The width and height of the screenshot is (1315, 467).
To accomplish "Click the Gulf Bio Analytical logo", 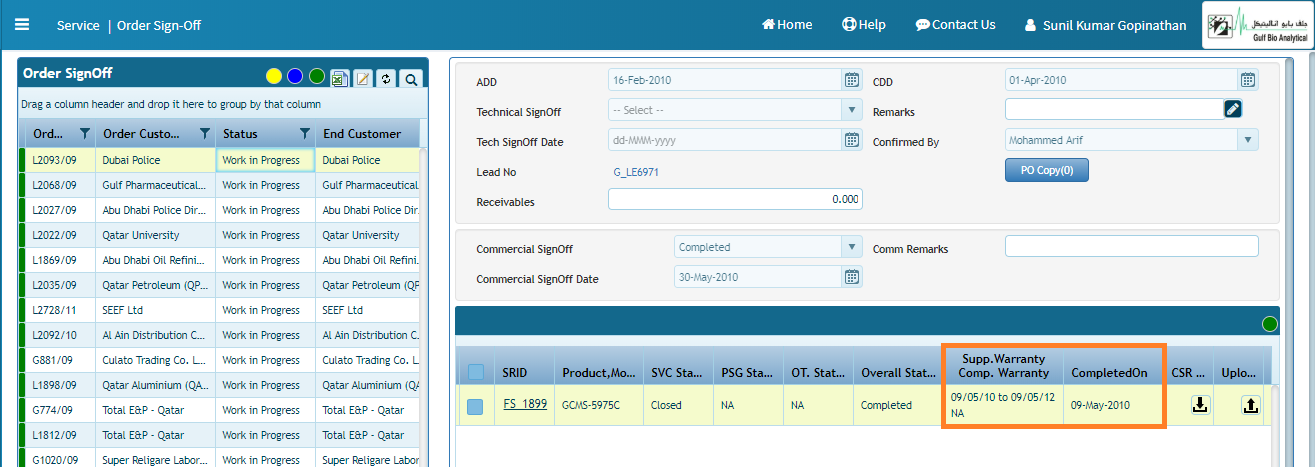I will pyautogui.click(x=1258, y=25).
